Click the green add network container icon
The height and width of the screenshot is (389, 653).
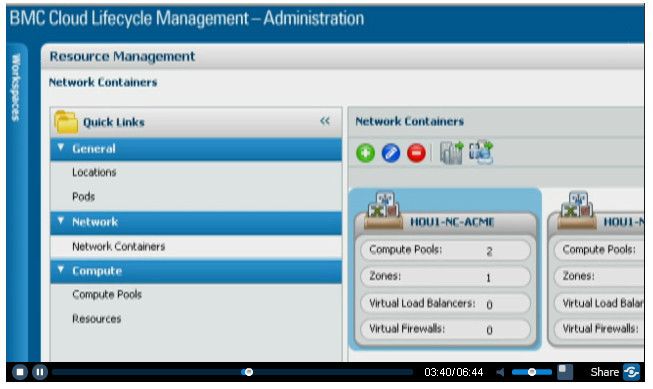(365, 153)
